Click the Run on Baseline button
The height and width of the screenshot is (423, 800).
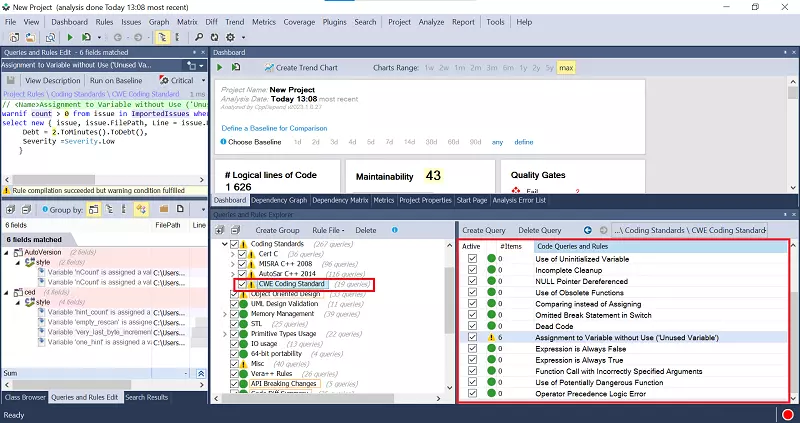(116, 81)
